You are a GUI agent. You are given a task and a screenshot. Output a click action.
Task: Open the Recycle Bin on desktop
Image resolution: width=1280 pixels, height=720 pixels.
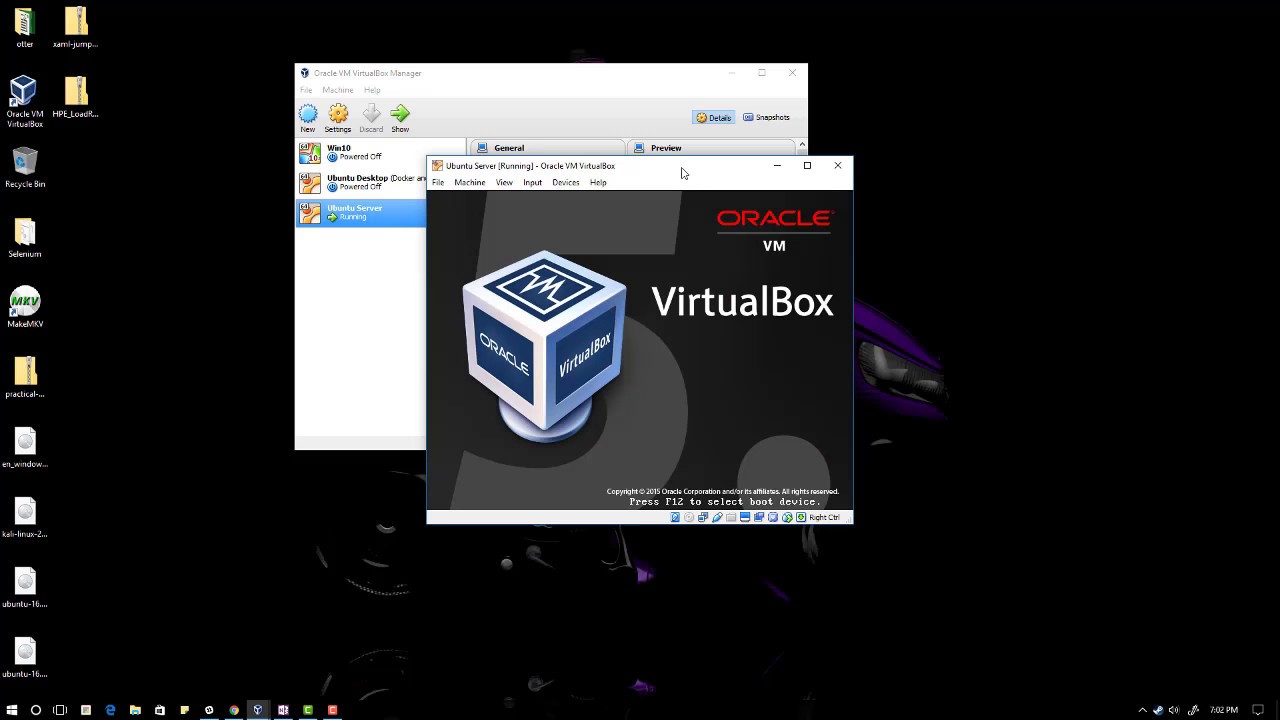(x=25, y=168)
